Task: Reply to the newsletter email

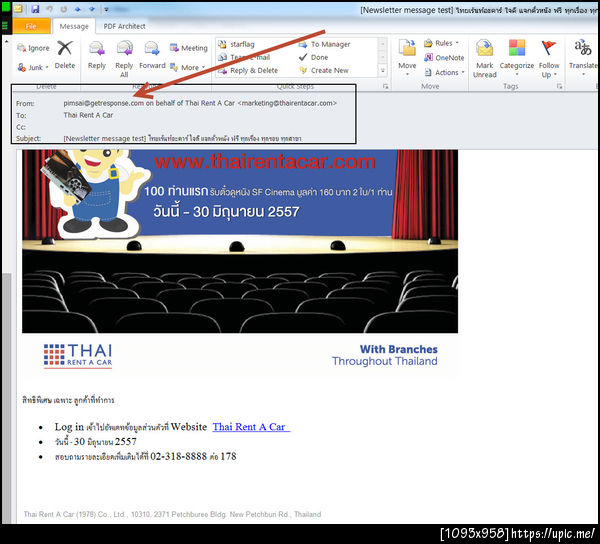Action: (97, 56)
